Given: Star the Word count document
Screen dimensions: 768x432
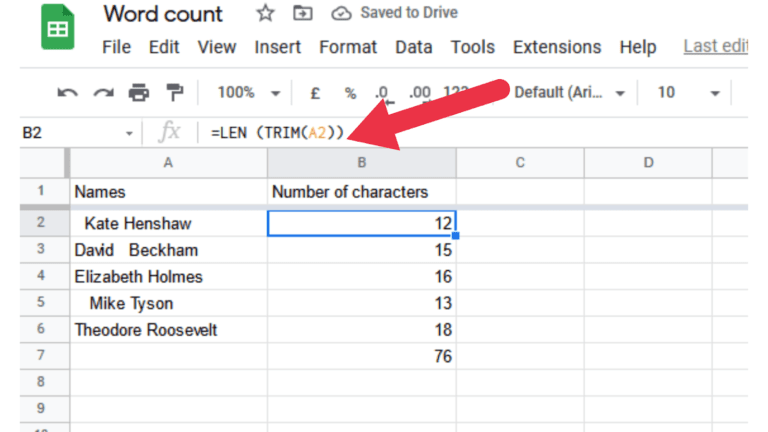Looking at the screenshot, I should [x=265, y=14].
